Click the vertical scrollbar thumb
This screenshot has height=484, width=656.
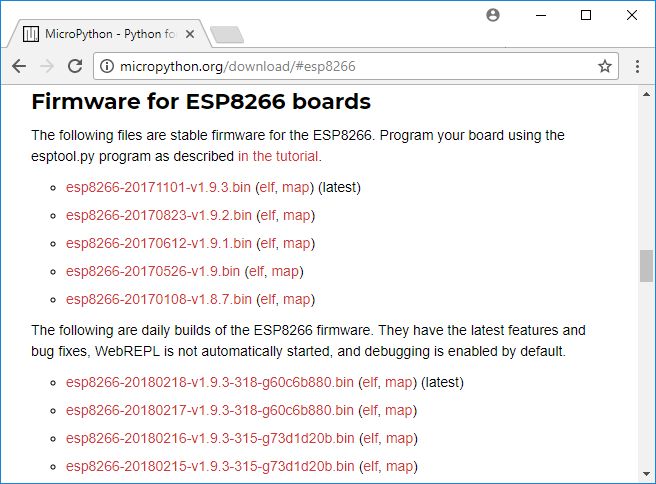coord(646,266)
